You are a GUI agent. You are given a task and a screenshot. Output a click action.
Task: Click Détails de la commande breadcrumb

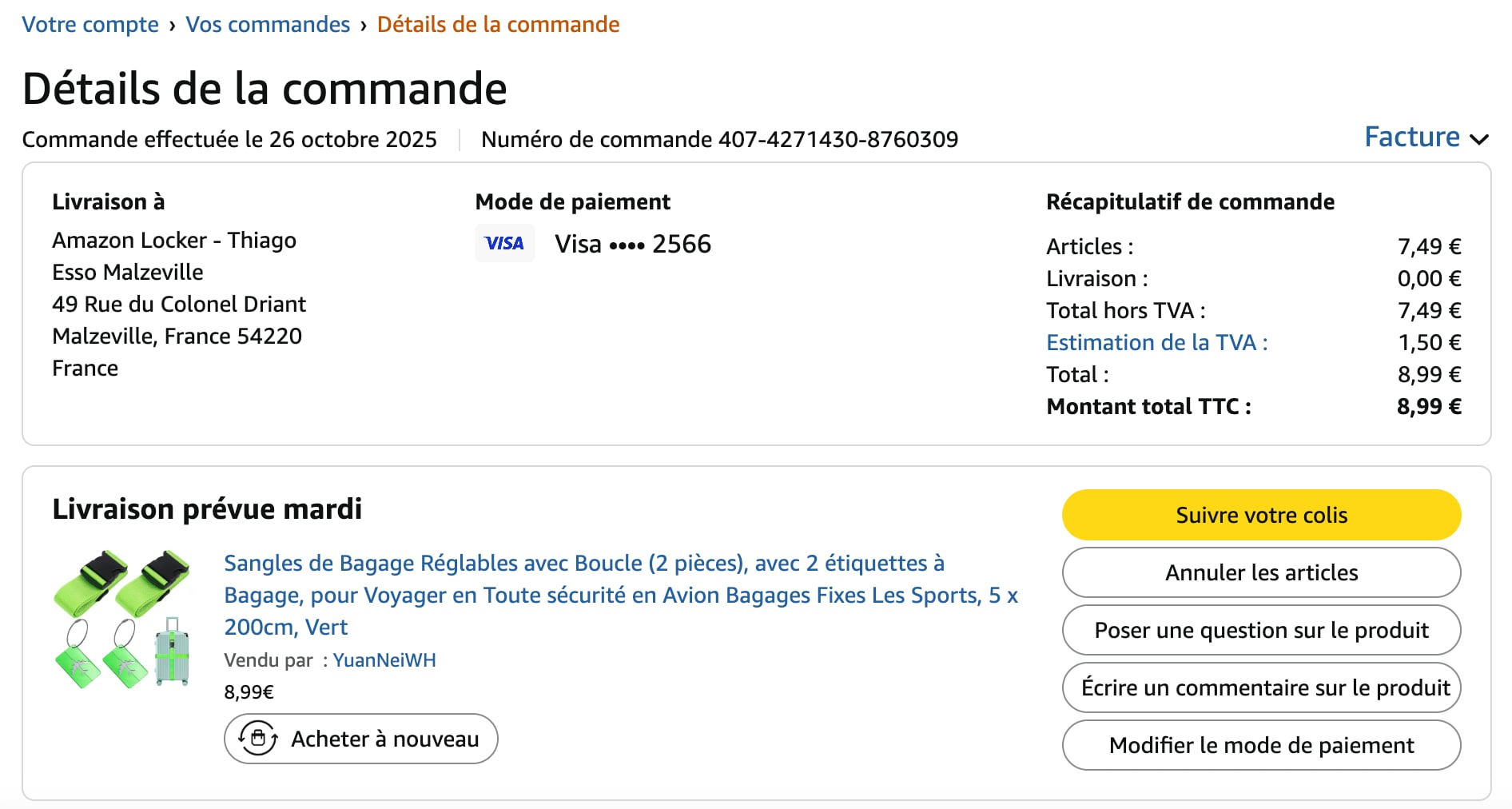click(498, 24)
